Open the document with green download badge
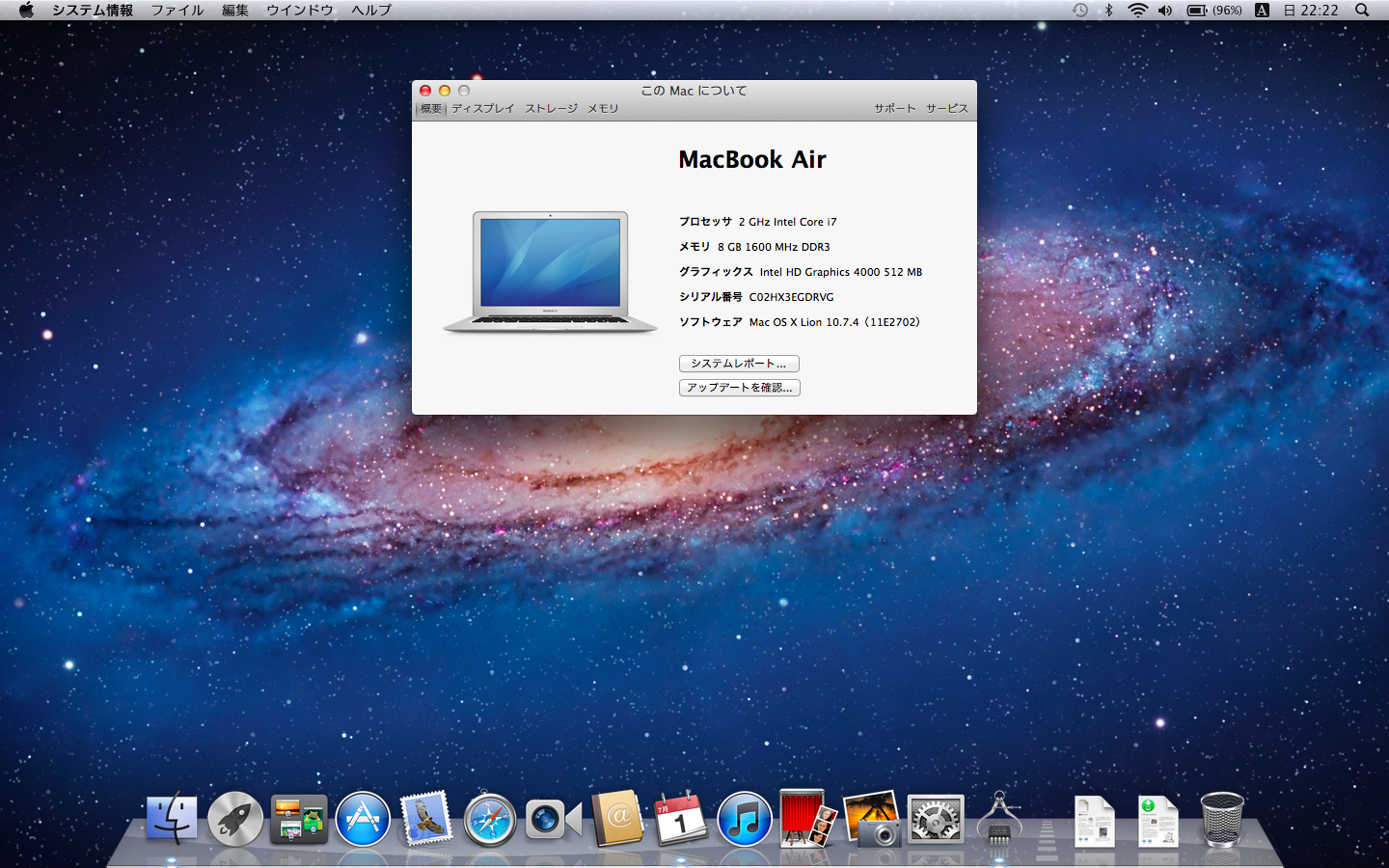 (x=1157, y=822)
